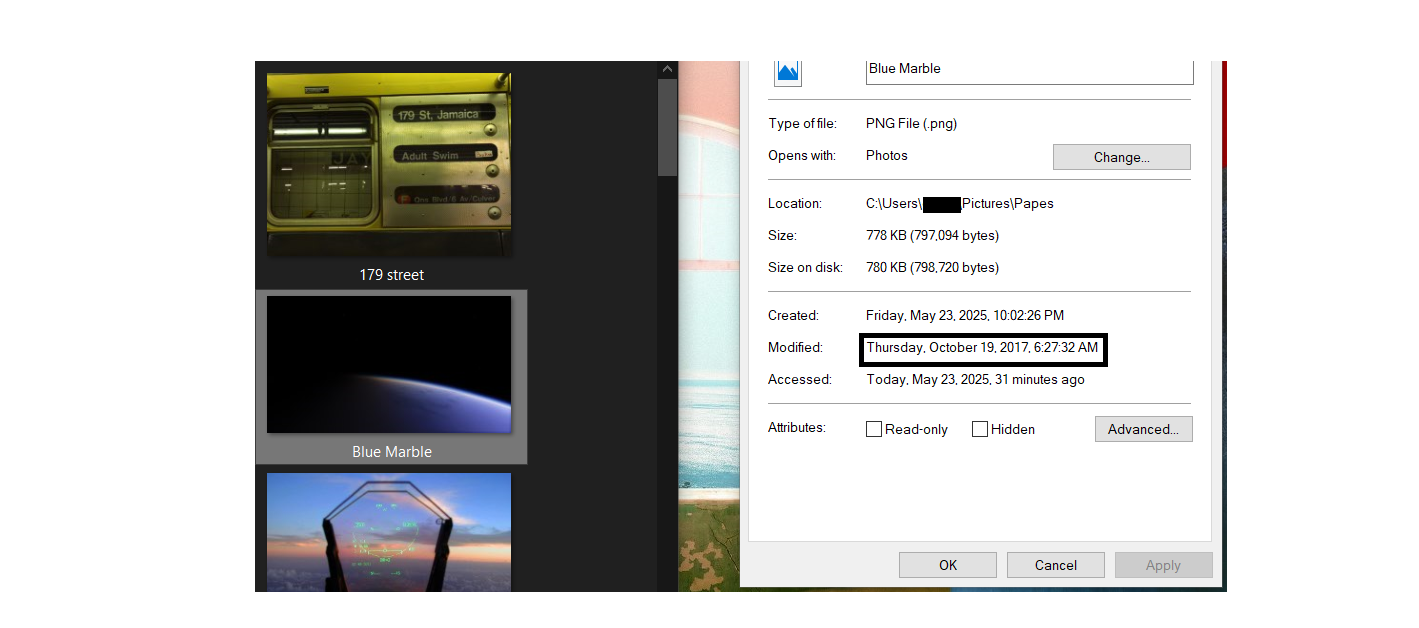Screen dimensions: 1419x628
Task: Click the "778 KB (797,094 bytes)" size value
Action: pos(932,236)
